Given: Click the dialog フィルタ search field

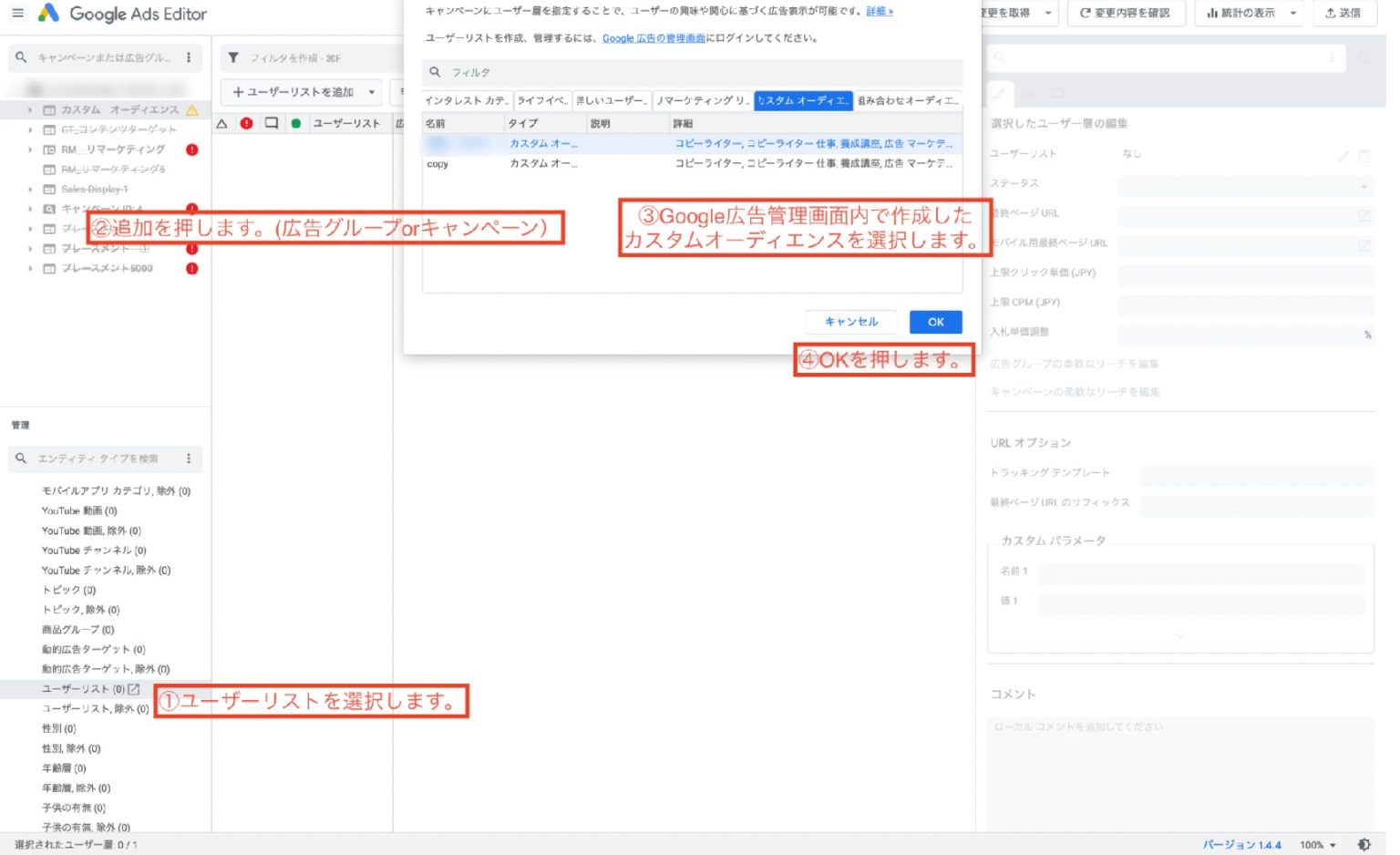Looking at the screenshot, I should (693, 72).
